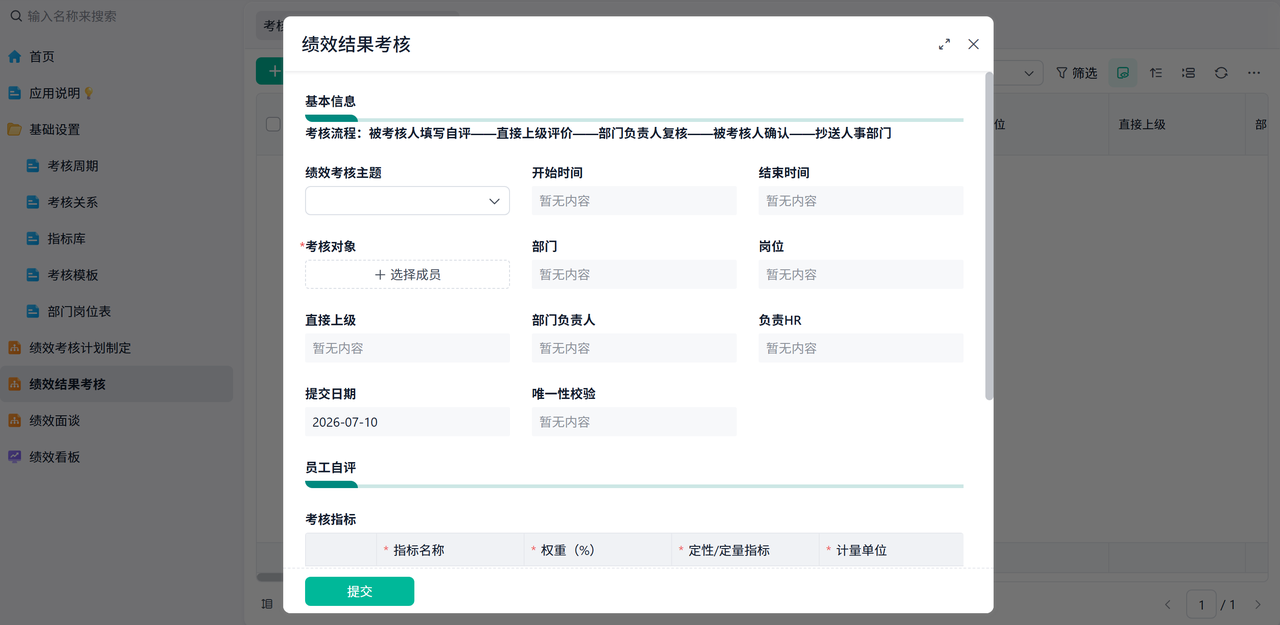Click 选择成员 to pick a member
This screenshot has height=625, width=1280.
pyautogui.click(x=407, y=275)
